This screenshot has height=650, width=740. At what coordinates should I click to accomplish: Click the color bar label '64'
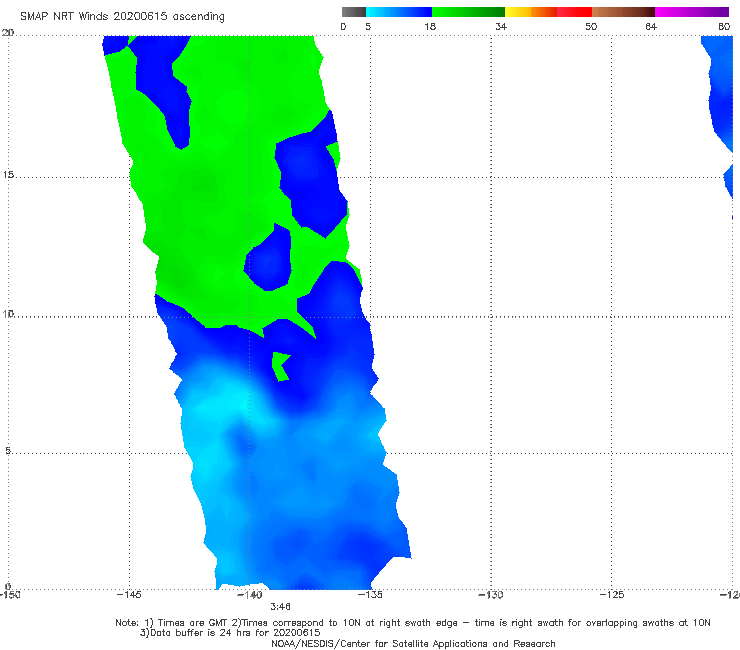click(651, 26)
